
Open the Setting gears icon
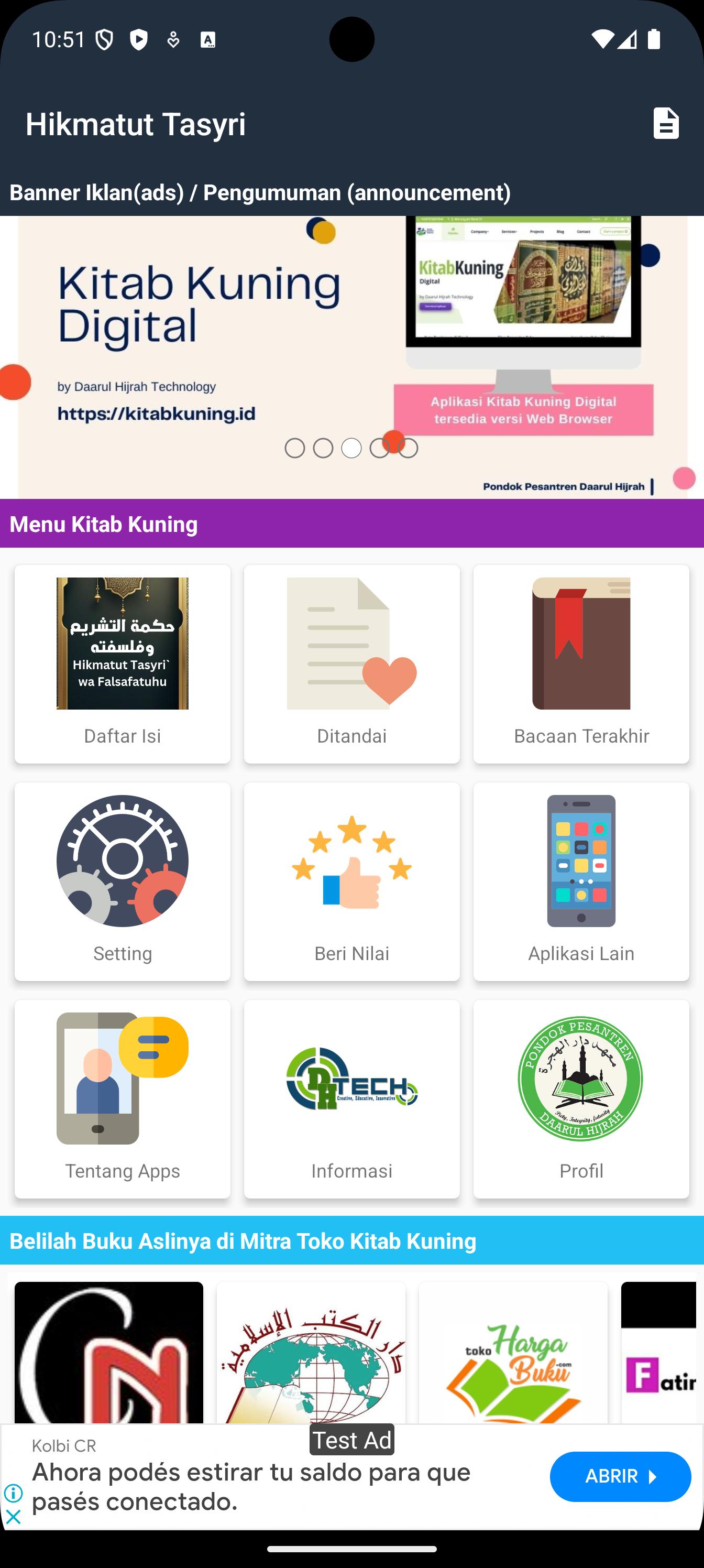tap(122, 861)
